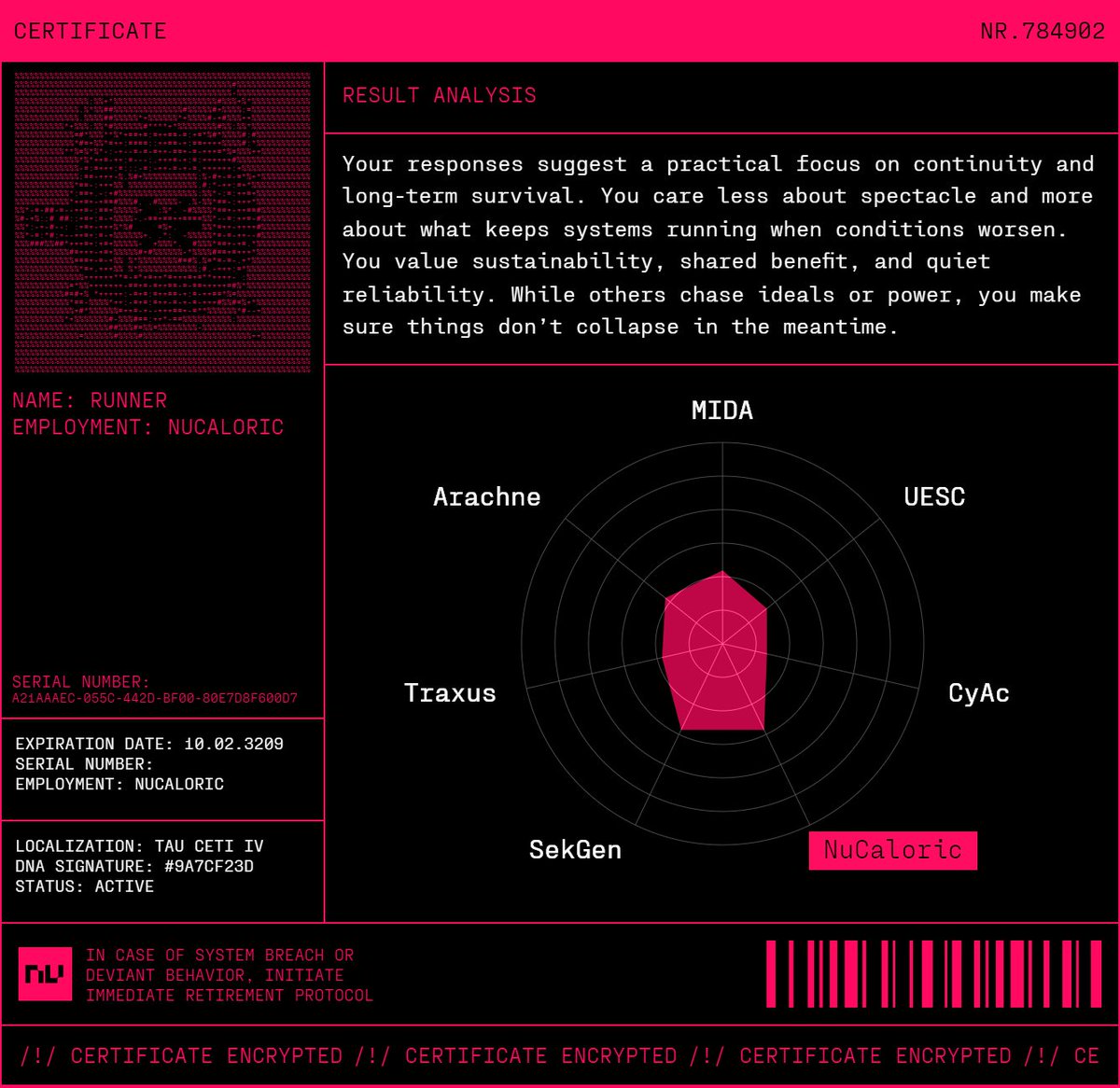Click the MIDA radar axis label
Screen dimensions: 1120x1088
point(722,411)
